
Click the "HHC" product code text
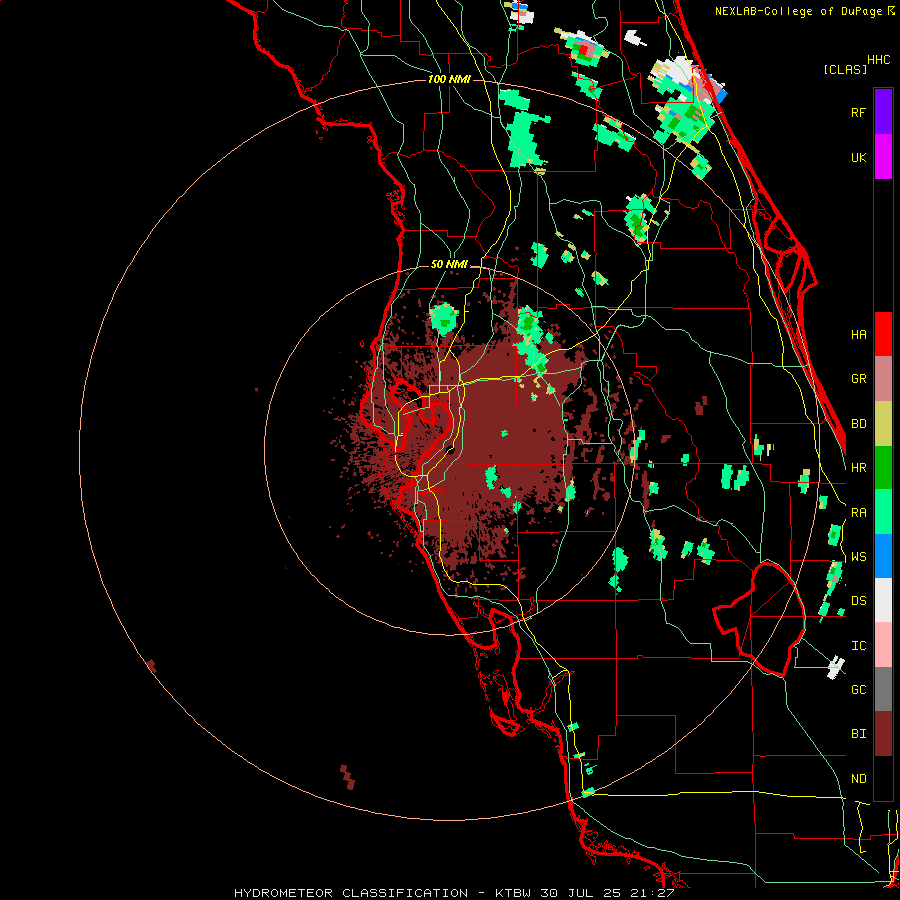pyautogui.click(x=879, y=60)
